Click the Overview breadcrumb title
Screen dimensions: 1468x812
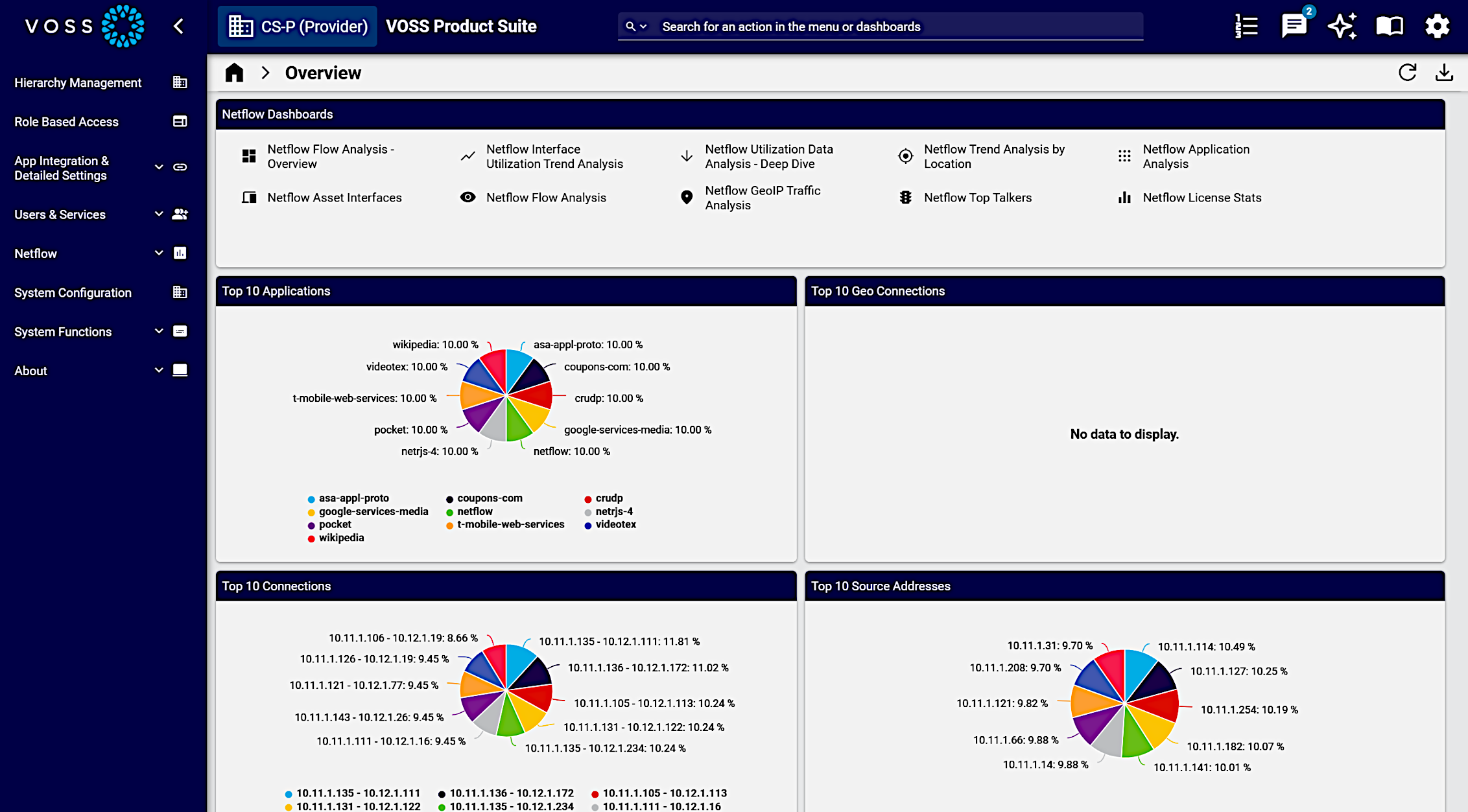(323, 73)
